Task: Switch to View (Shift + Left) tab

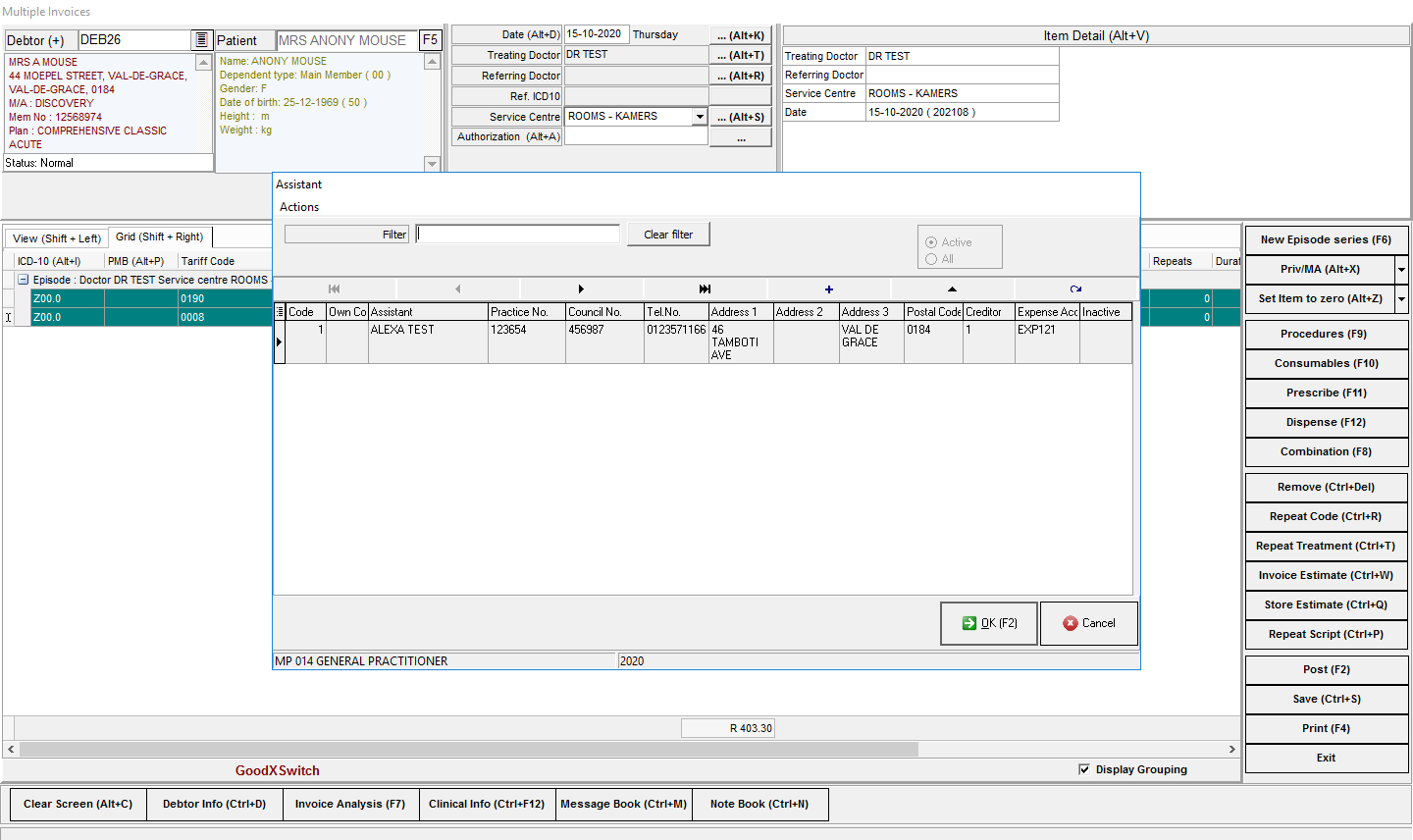Action: pyautogui.click(x=57, y=238)
